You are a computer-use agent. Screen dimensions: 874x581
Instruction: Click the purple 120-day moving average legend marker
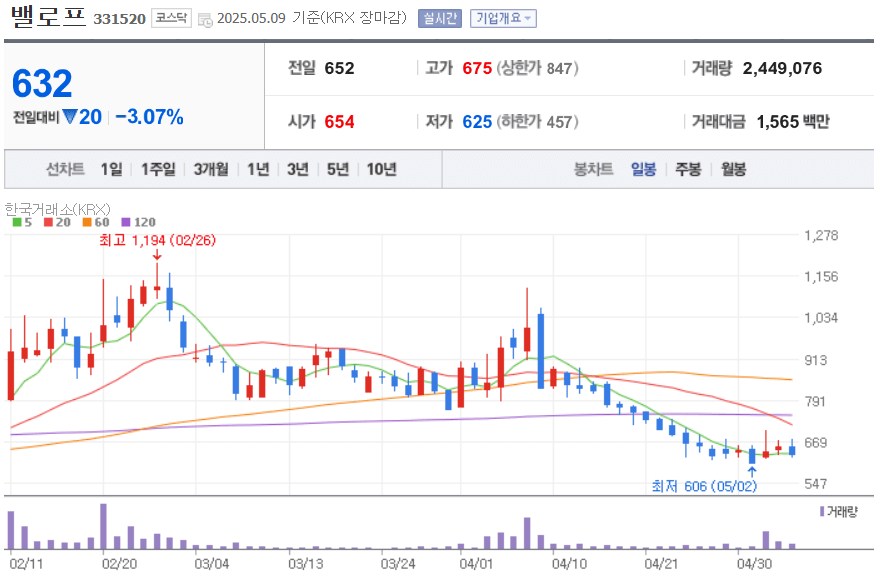[x=126, y=221]
